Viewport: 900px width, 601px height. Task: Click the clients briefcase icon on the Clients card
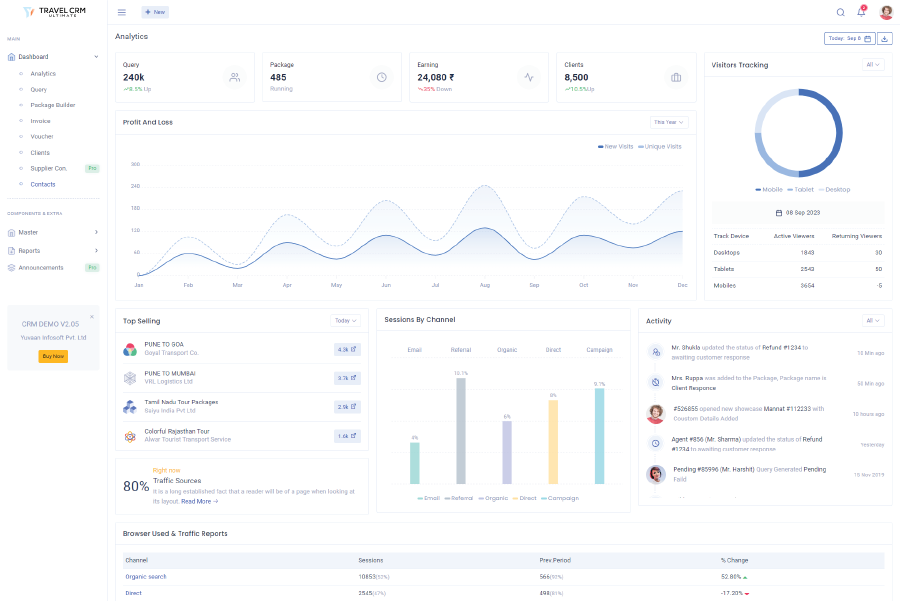pyautogui.click(x=676, y=77)
